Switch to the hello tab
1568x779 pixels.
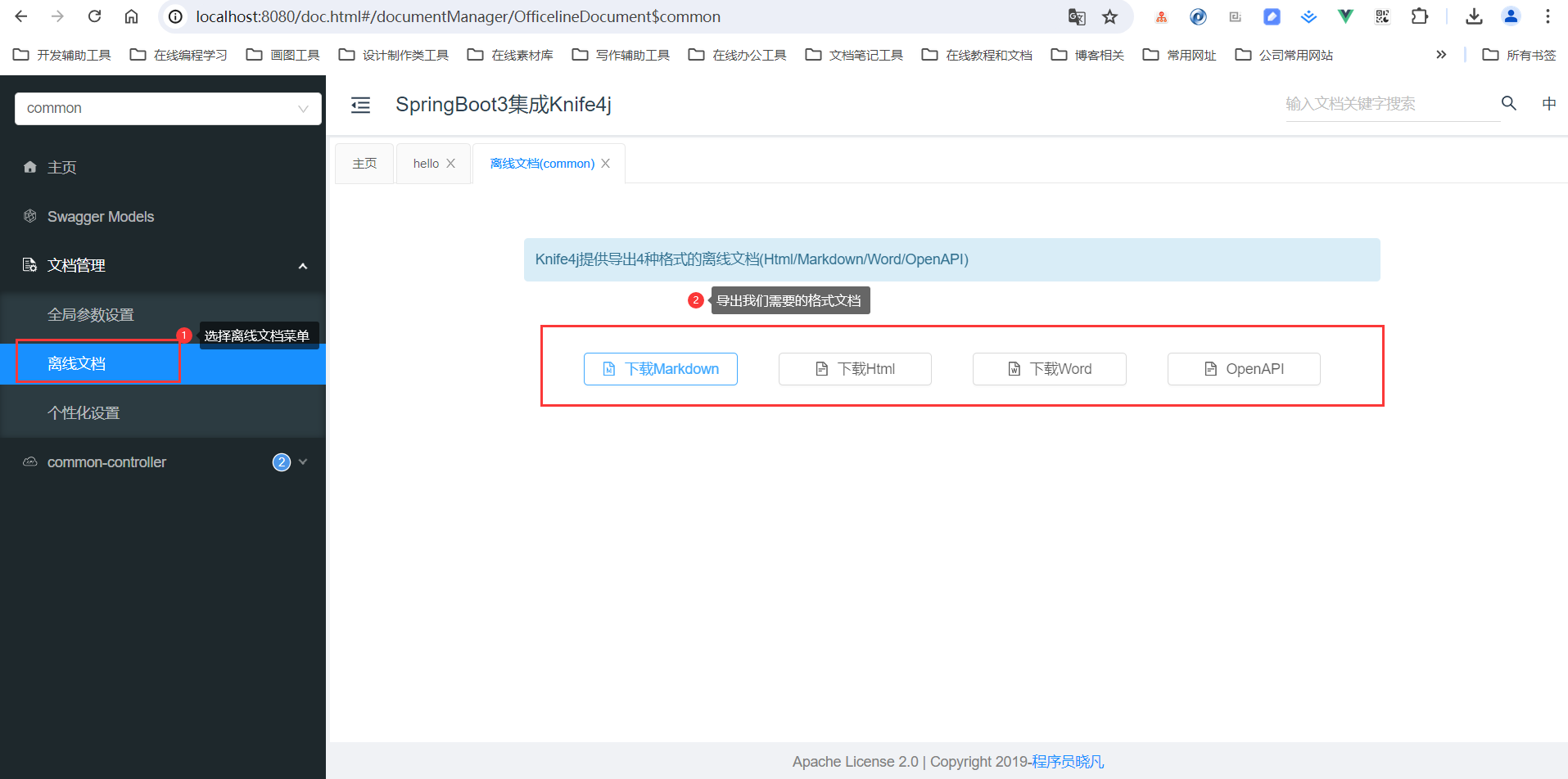coord(426,164)
